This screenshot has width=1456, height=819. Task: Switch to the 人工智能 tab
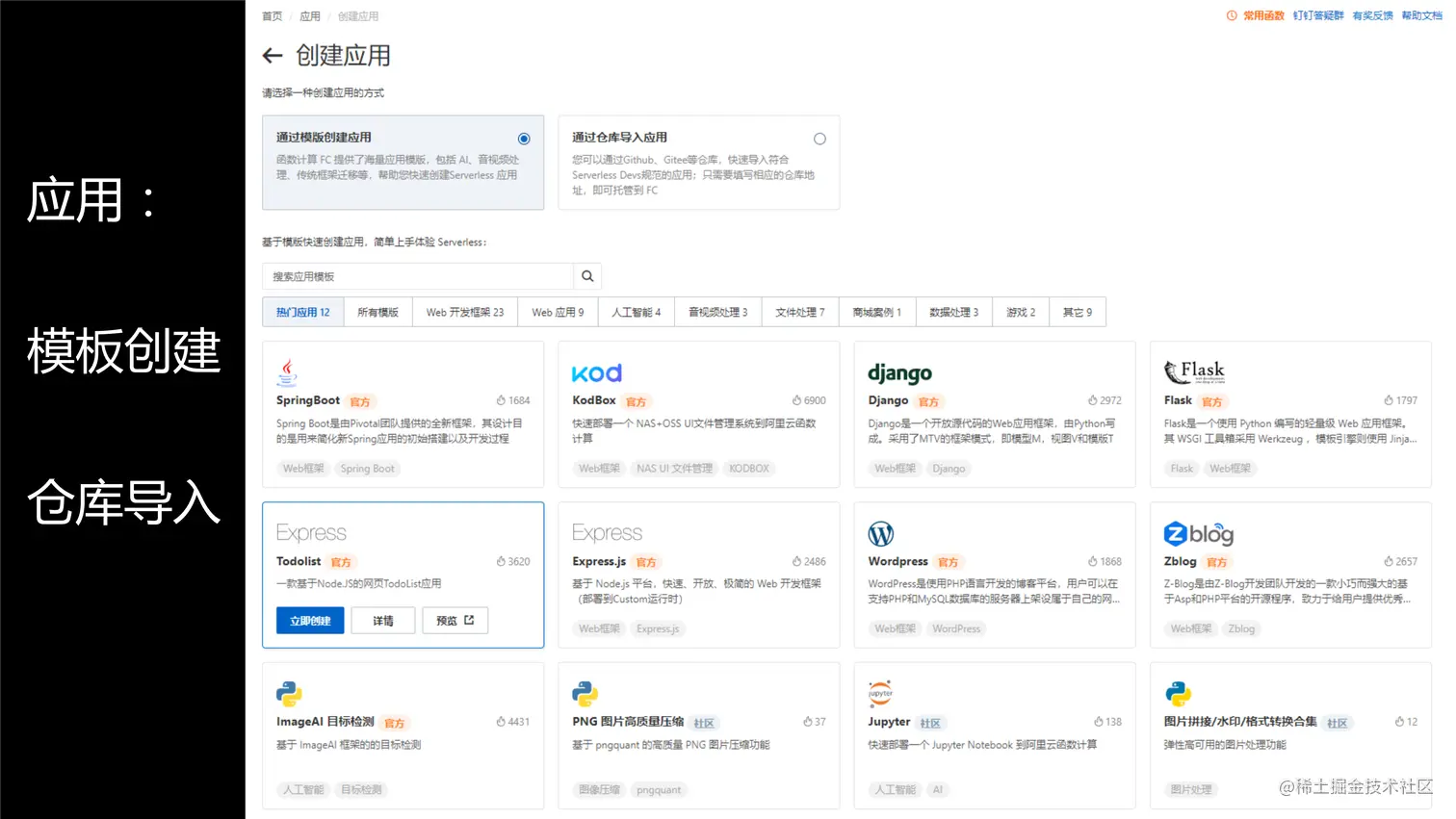click(x=635, y=311)
